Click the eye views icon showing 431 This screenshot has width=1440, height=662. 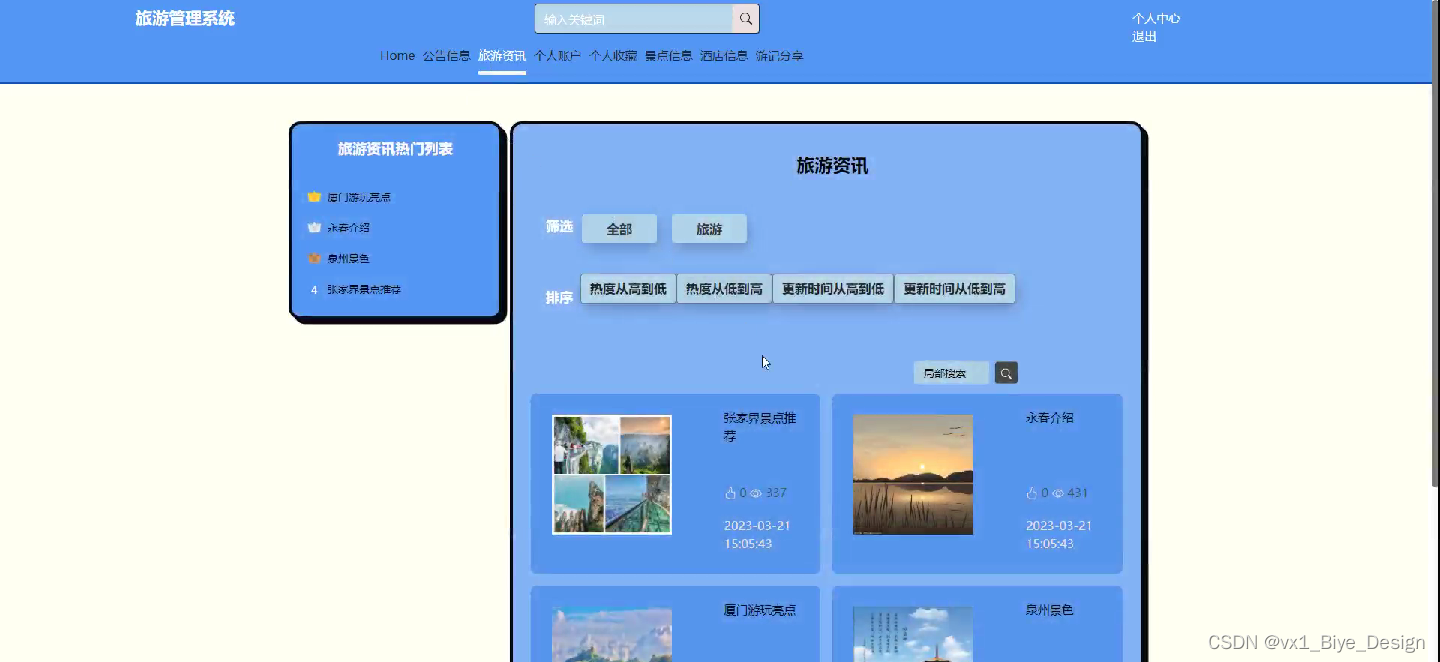[x=1058, y=493]
